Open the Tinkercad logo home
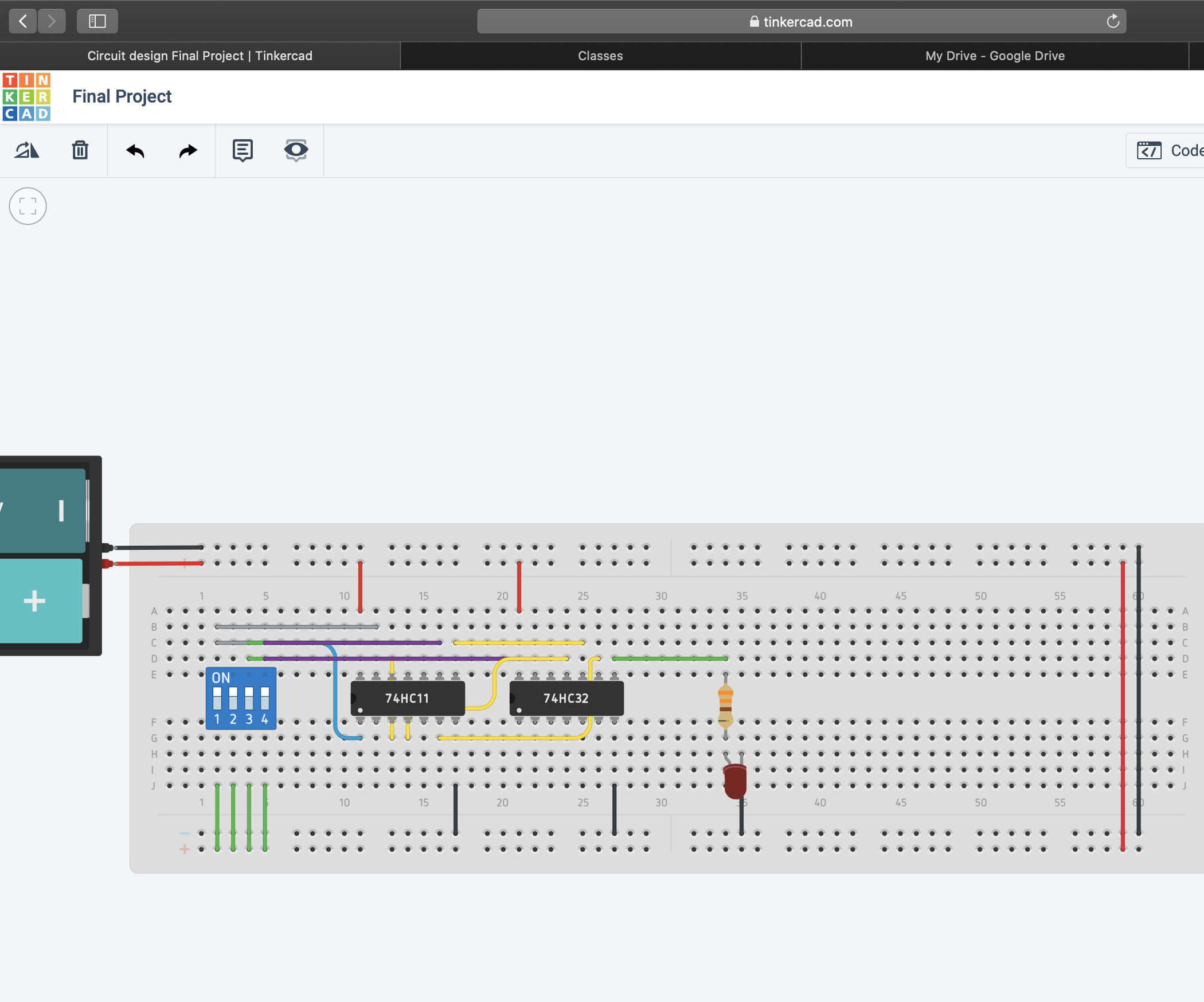Screen dimensions: 1204x1002 [x=26, y=96]
